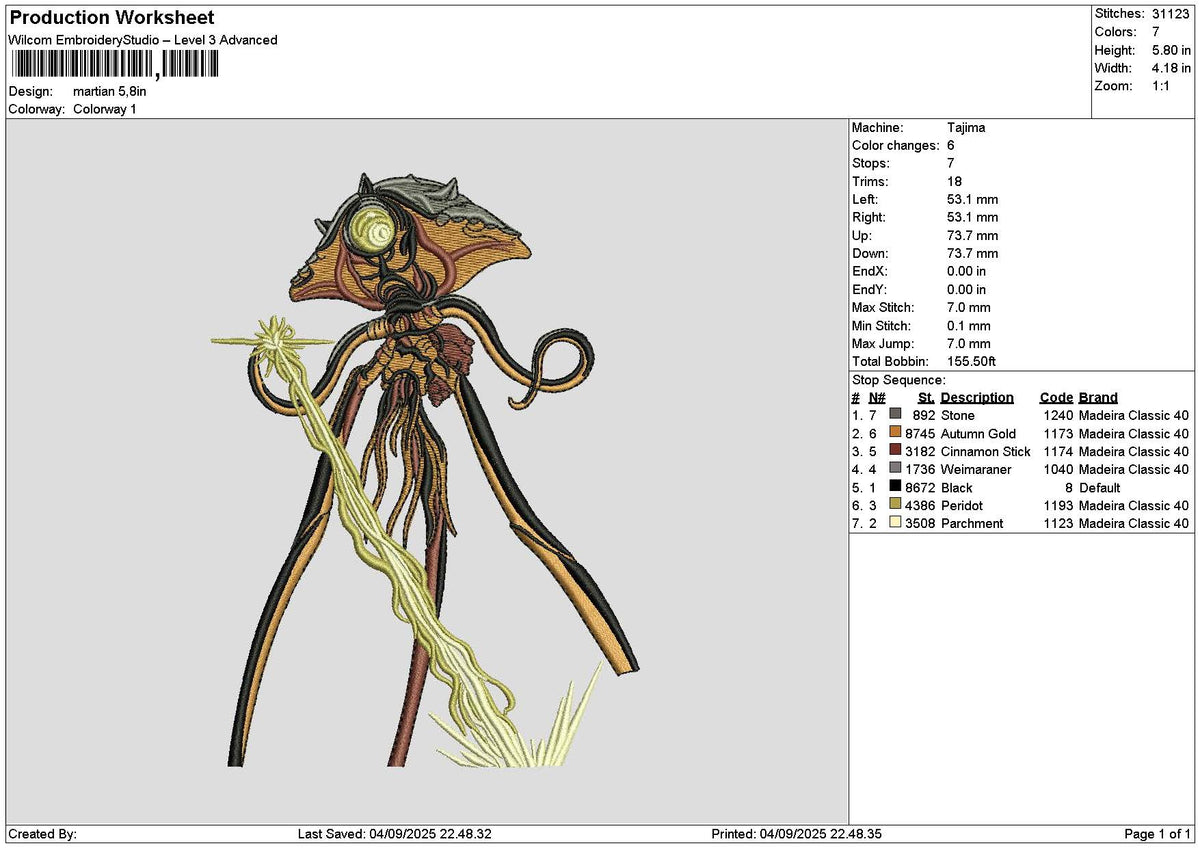Click the martian embroidery design preview
This screenshot has height=848, width=1200.
click(426, 468)
